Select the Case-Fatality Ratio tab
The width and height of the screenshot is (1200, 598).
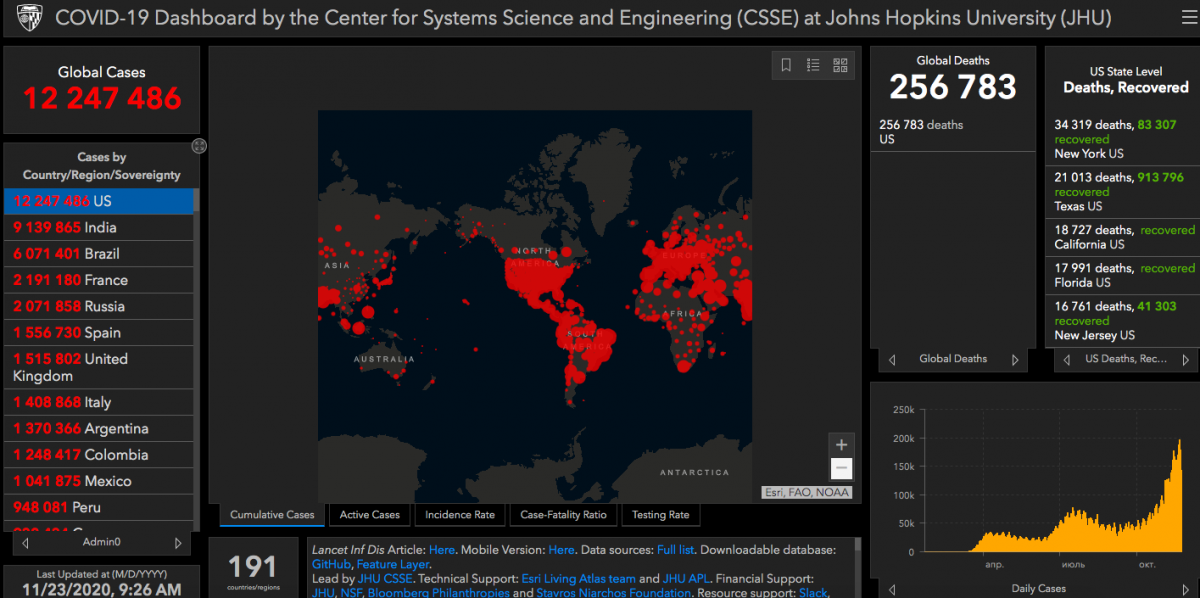pos(563,515)
